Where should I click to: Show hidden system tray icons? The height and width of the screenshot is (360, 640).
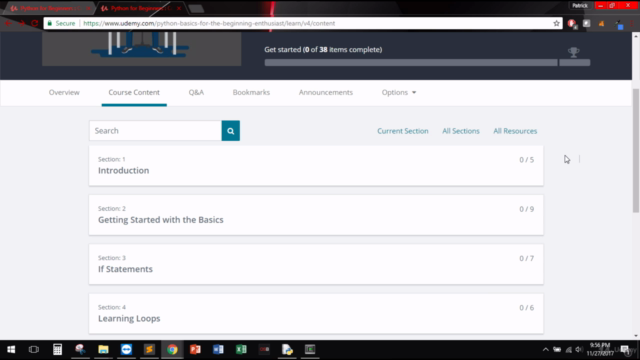(x=546, y=349)
